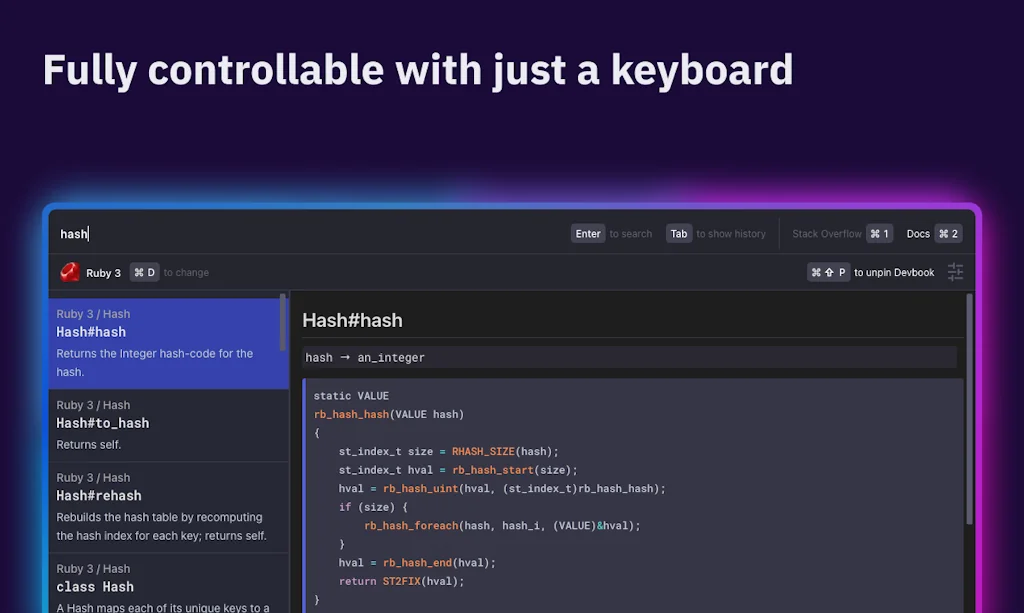The image size is (1024, 613).
Task: Switch to the Docs tab
Action: coord(918,234)
